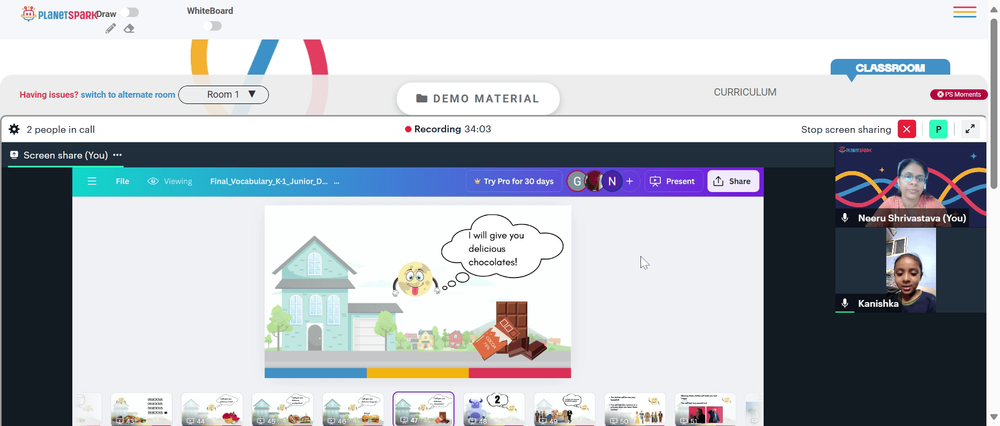The height and width of the screenshot is (426, 1000).
Task: Click the green P participant button
Action: [x=938, y=129]
